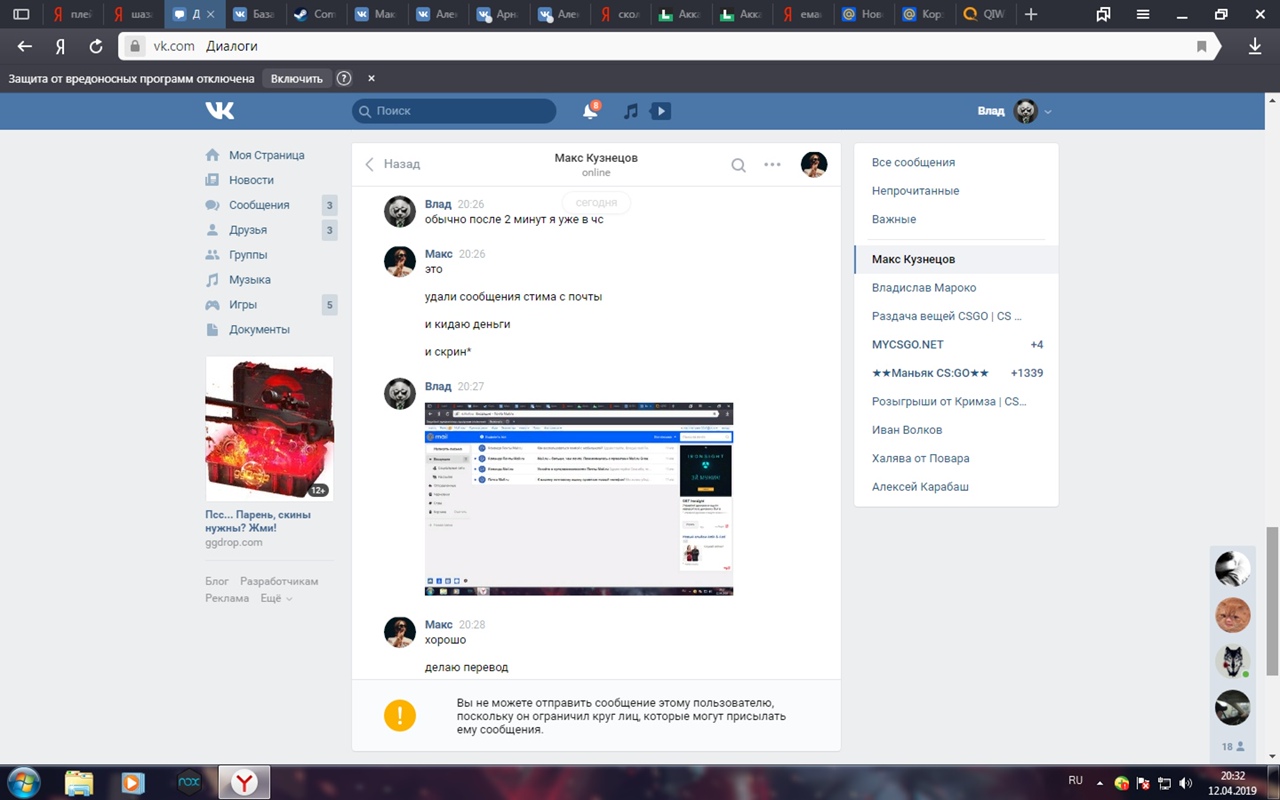Open the screenshot image sent by Влад
Viewport: 1280px width, 800px height.
(579, 498)
